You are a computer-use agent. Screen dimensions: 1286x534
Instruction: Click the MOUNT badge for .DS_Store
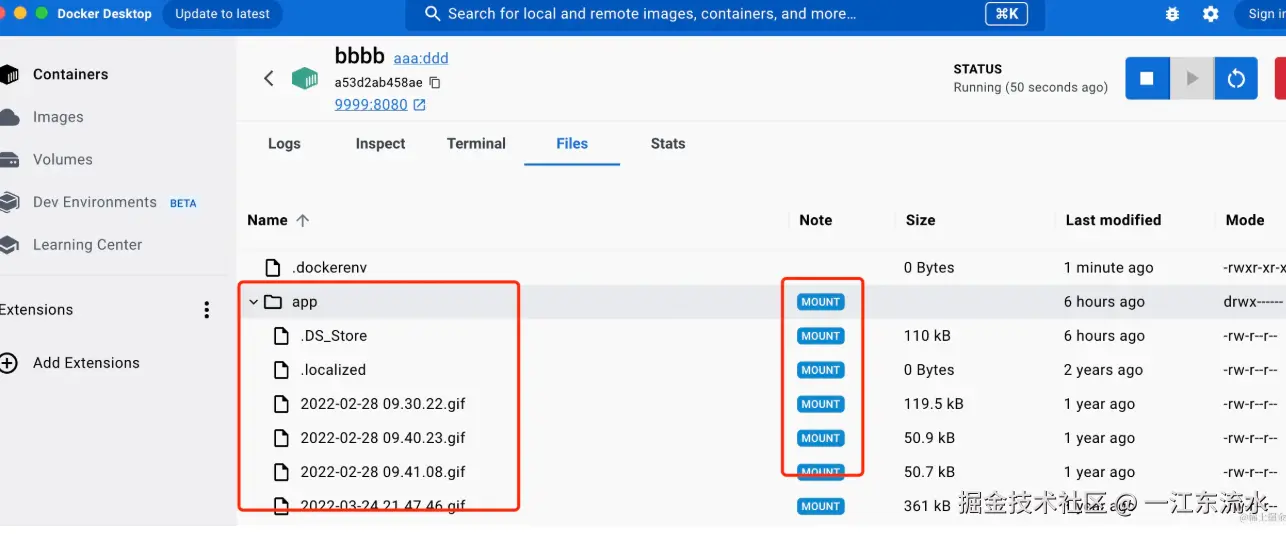[820, 336]
